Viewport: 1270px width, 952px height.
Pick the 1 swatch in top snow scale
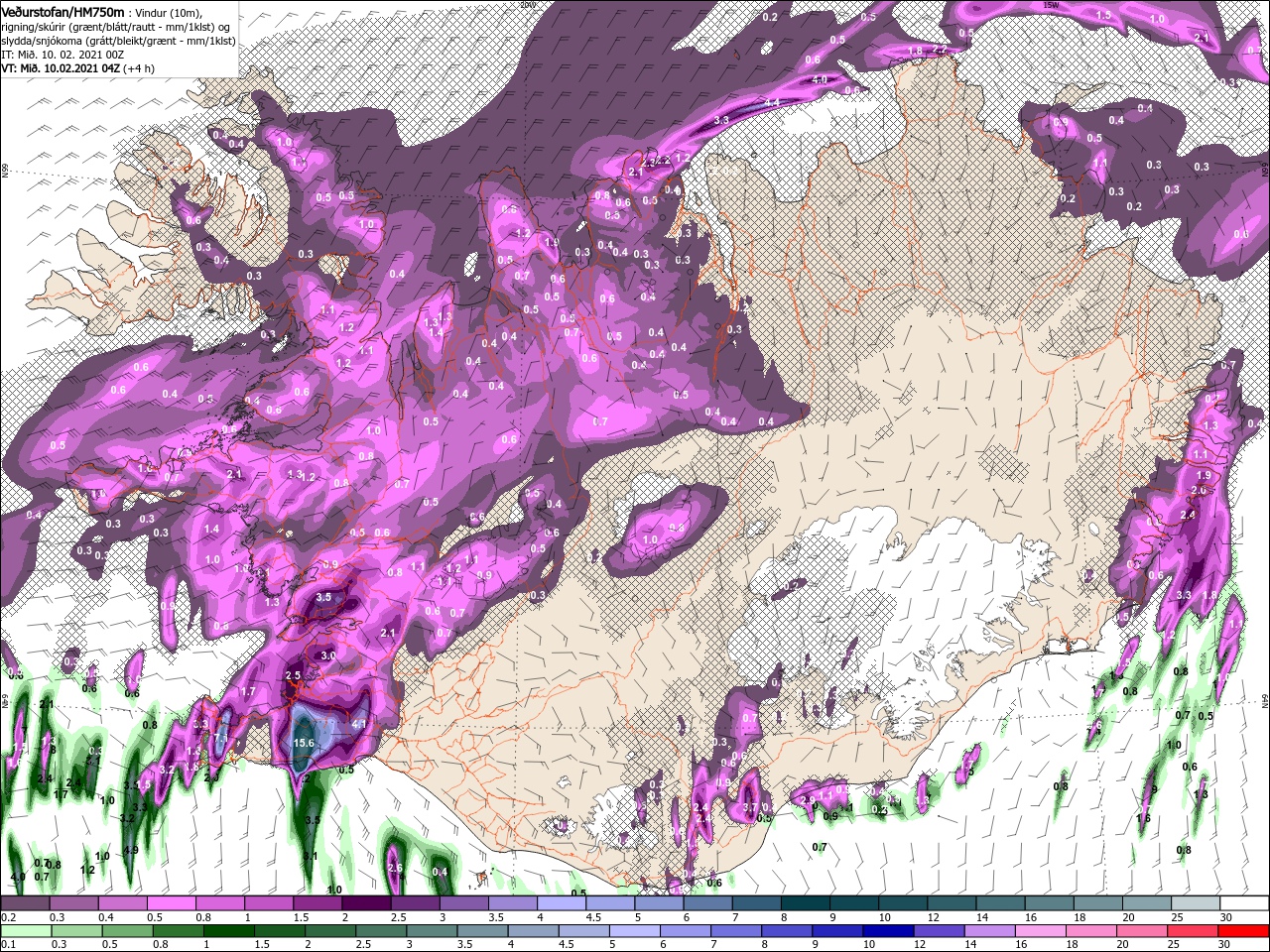pyautogui.click(x=268, y=904)
